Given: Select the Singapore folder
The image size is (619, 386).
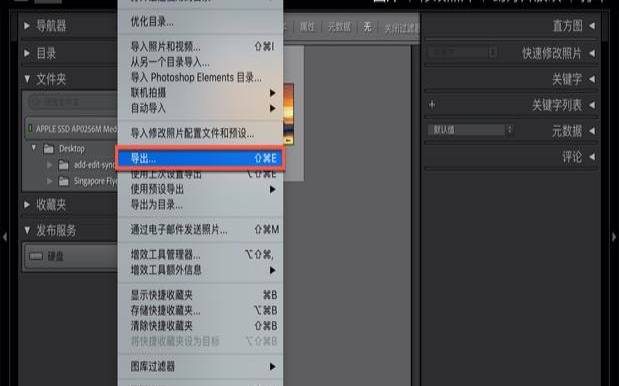Looking at the screenshot, I should [x=95, y=182].
